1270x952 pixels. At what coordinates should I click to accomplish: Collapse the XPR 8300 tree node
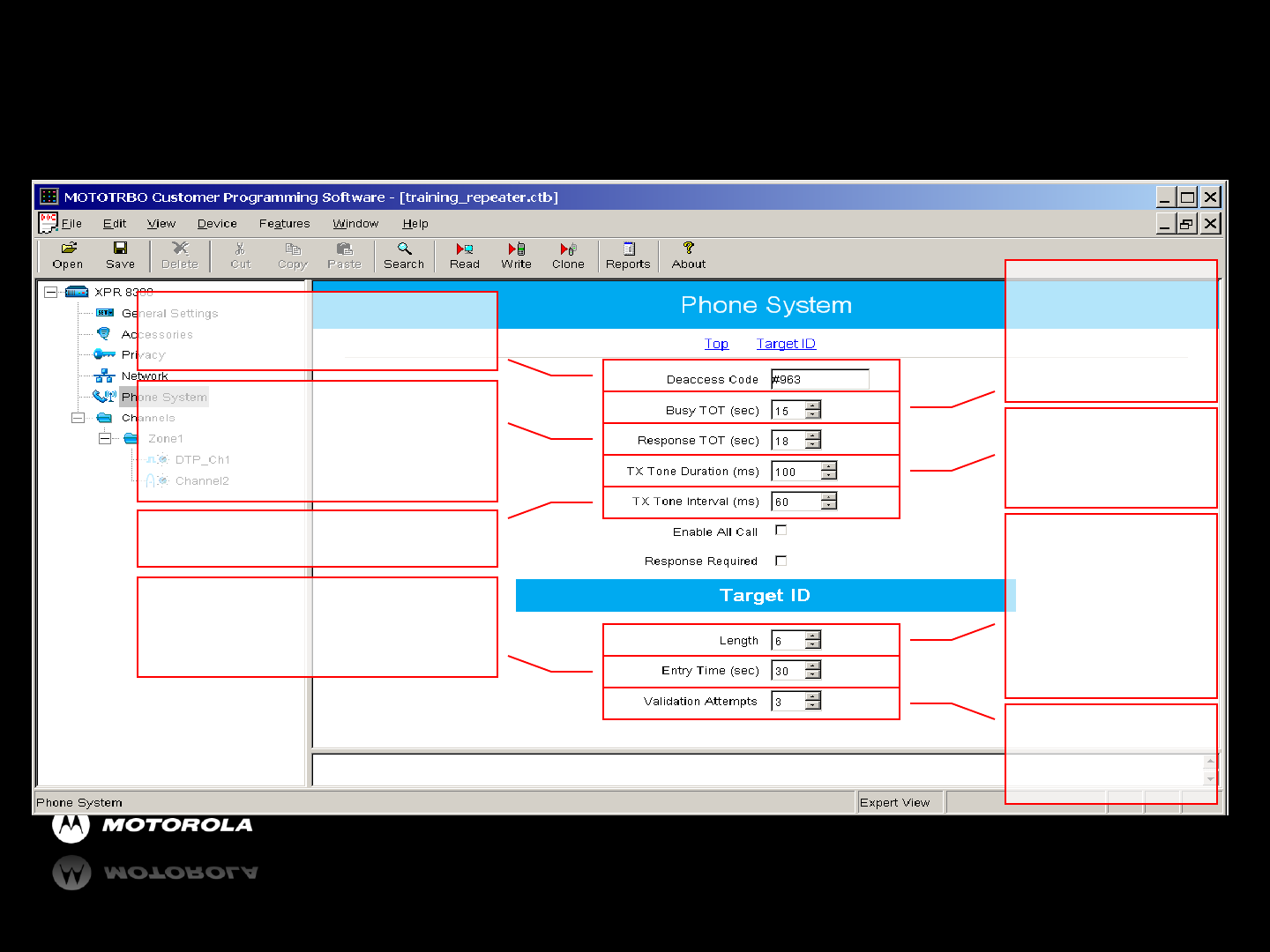50,292
